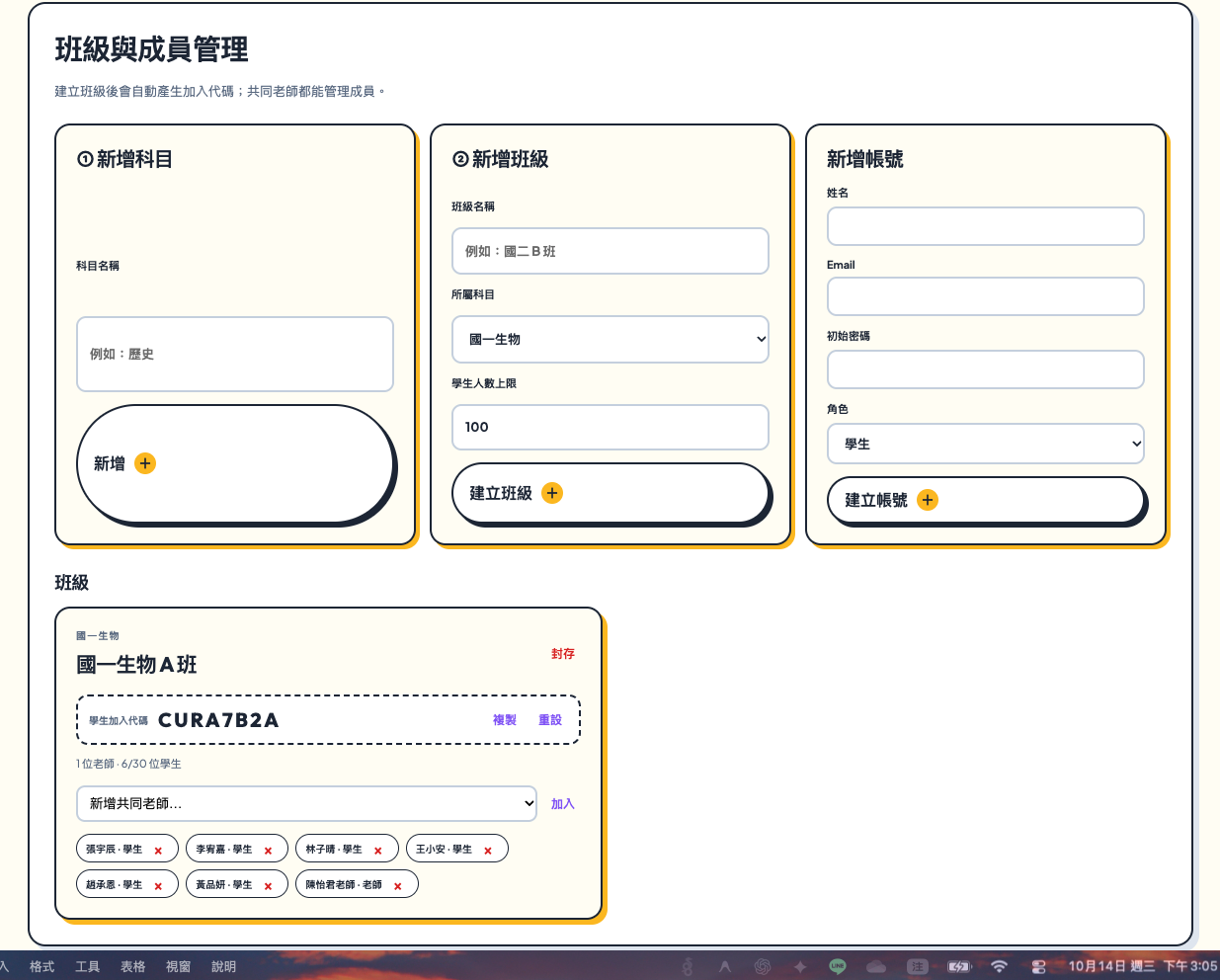The height and width of the screenshot is (980, 1220).
Task: Click the 國一生物A班 class title
Action: pyautogui.click(x=136, y=665)
